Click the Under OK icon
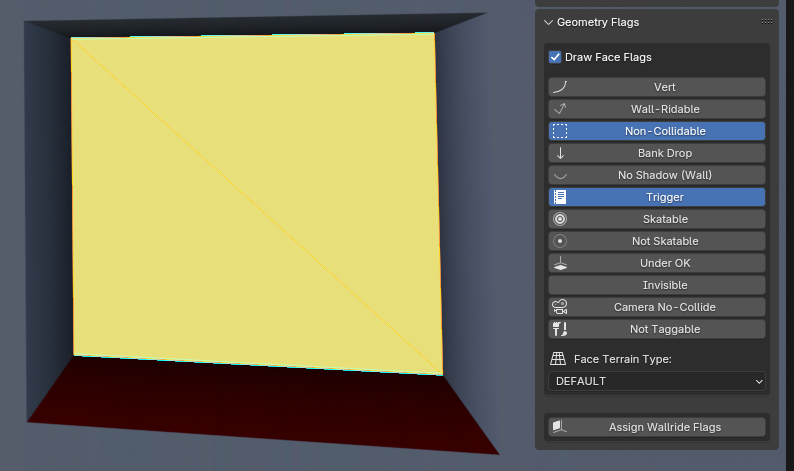794x471 pixels. 560,263
